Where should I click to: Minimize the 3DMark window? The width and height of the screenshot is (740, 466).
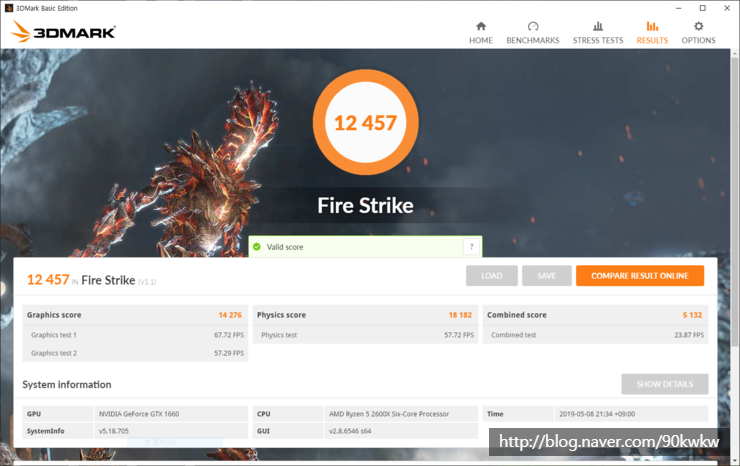point(678,8)
